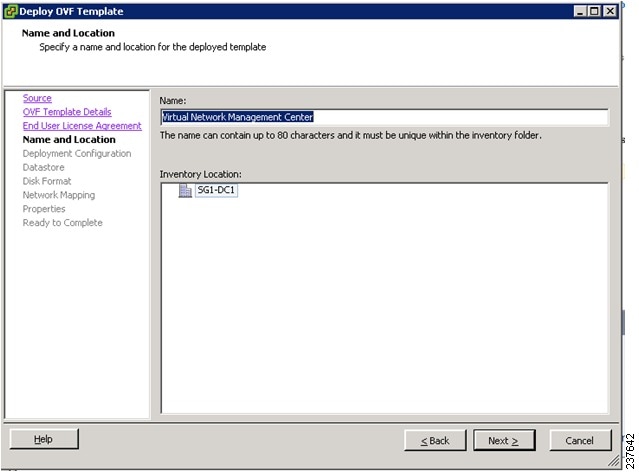This screenshot has height=472, width=639.
Task: Click the Inventory Location label
Action: 201,174
